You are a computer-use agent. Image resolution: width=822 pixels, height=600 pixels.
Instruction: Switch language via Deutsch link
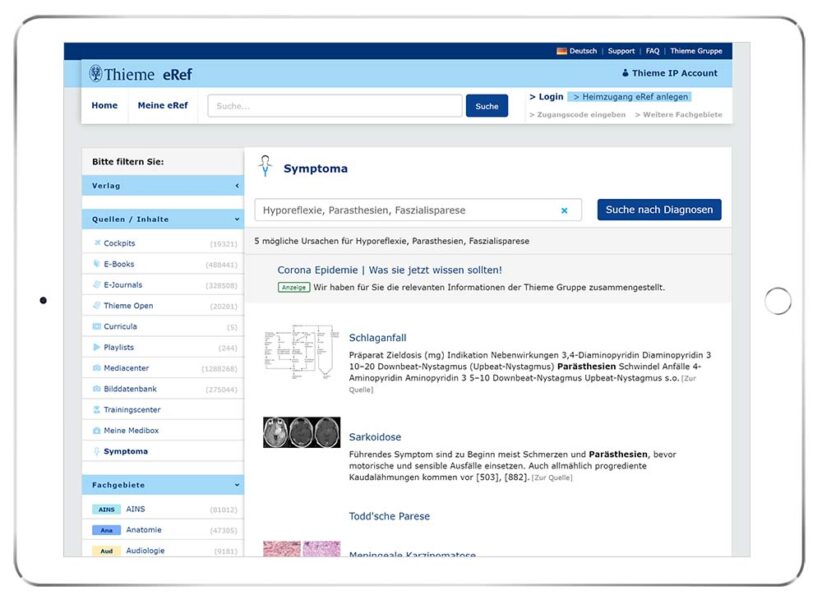[583, 51]
